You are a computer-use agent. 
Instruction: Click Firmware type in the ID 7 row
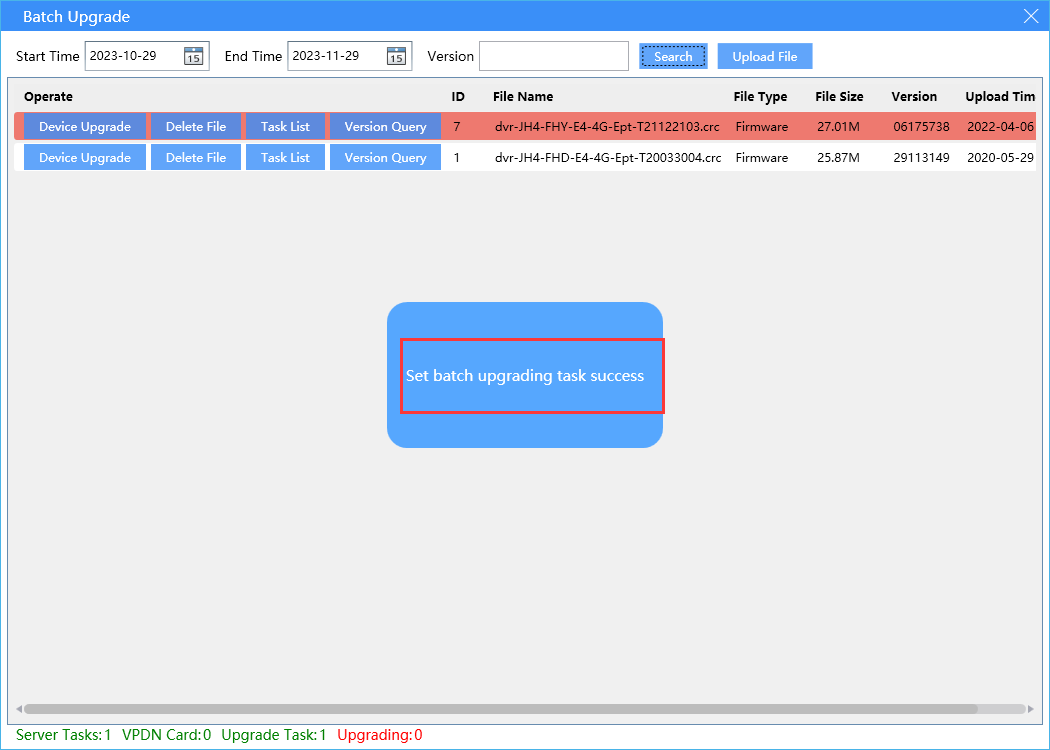point(761,127)
